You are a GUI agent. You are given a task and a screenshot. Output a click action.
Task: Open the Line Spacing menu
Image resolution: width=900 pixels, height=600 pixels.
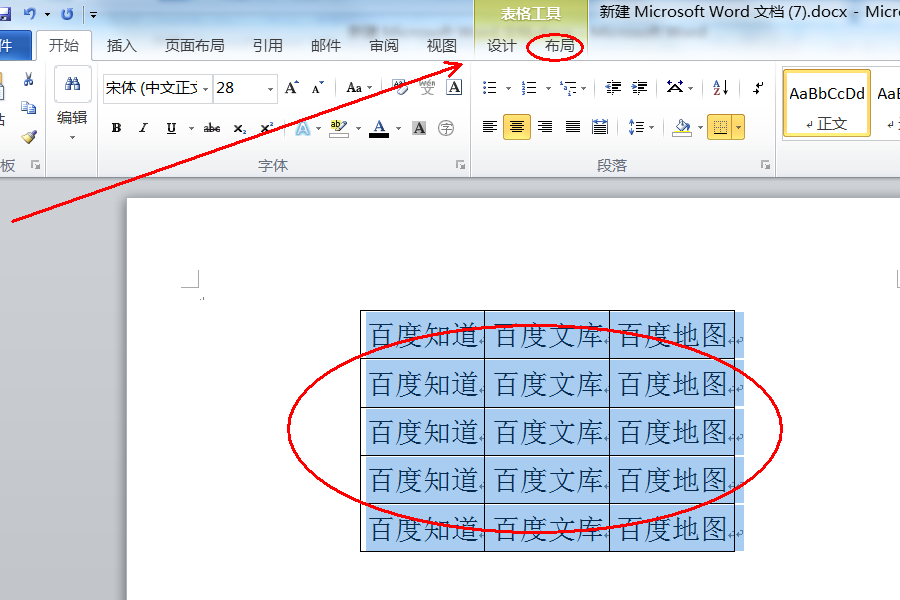click(x=641, y=127)
